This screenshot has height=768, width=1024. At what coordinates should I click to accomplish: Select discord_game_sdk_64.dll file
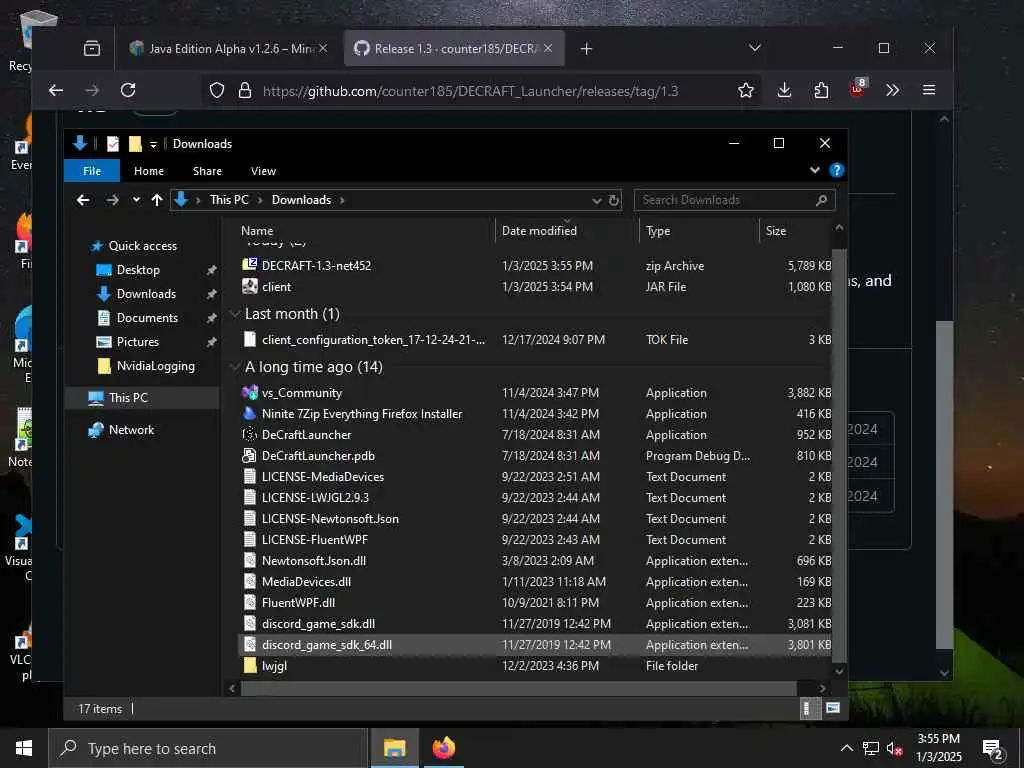[x=535, y=645]
